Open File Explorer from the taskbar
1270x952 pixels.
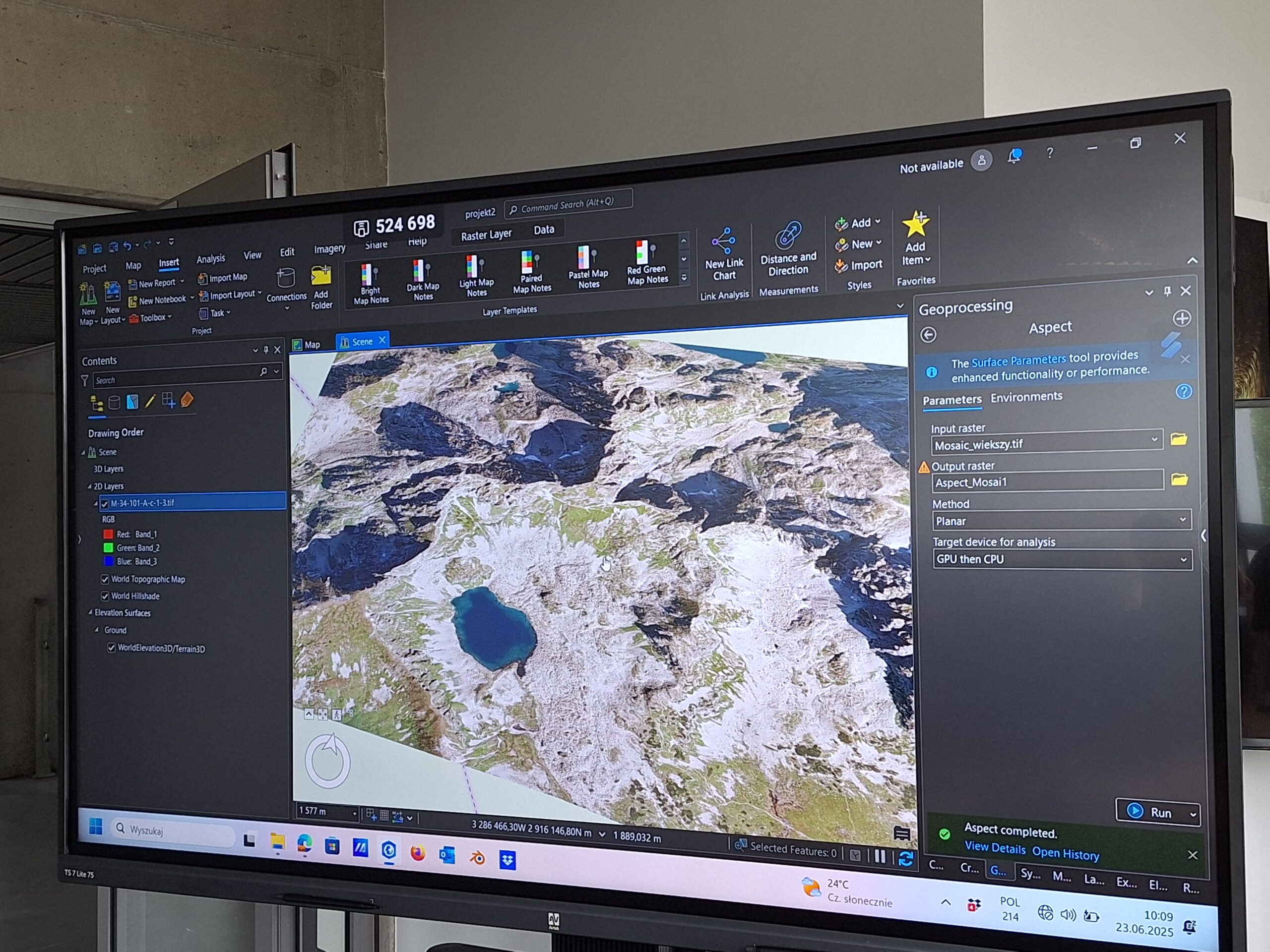coord(278,842)
